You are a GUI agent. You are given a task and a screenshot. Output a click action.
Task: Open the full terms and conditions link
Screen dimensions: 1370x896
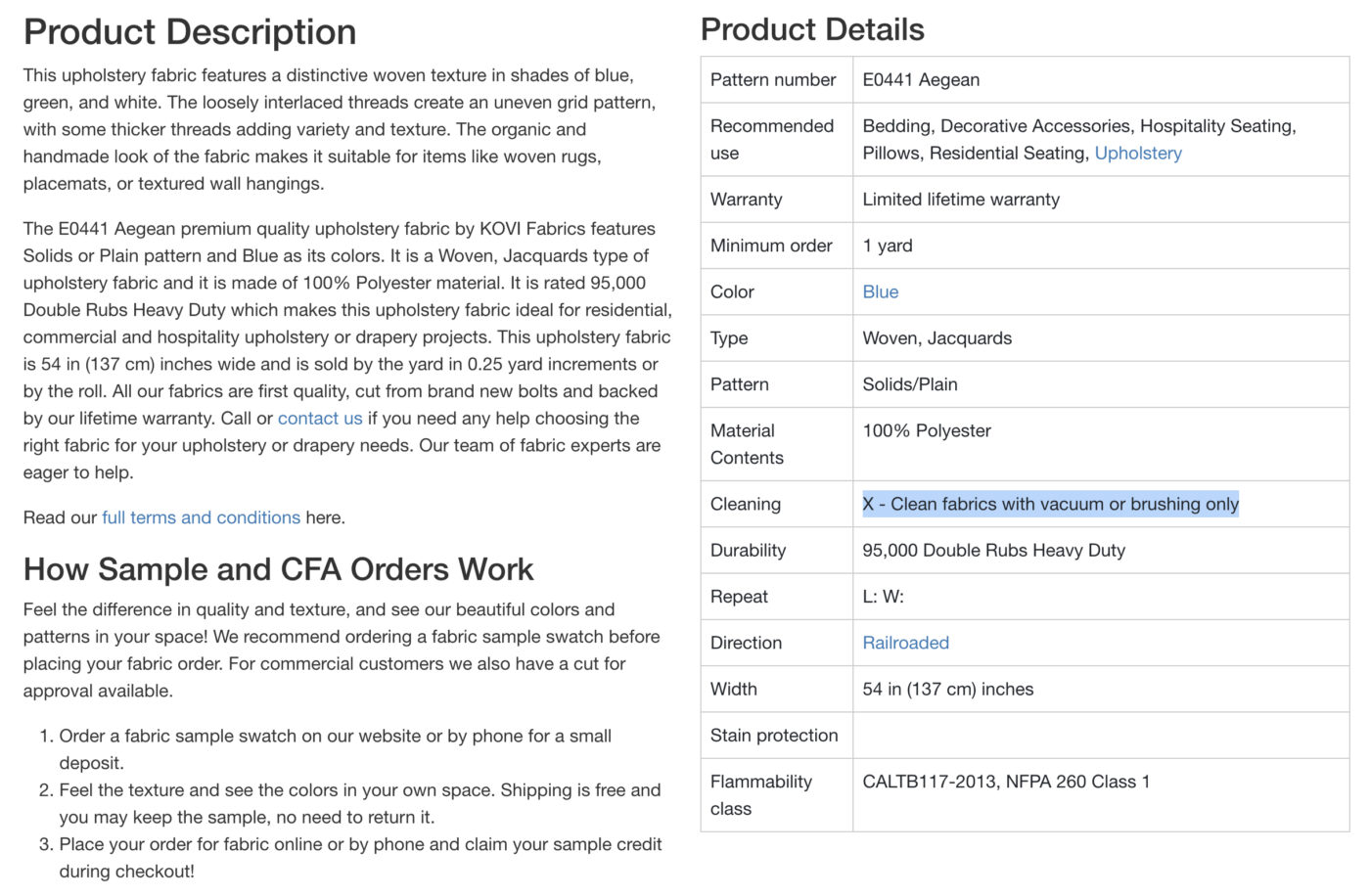click(201, 517)
